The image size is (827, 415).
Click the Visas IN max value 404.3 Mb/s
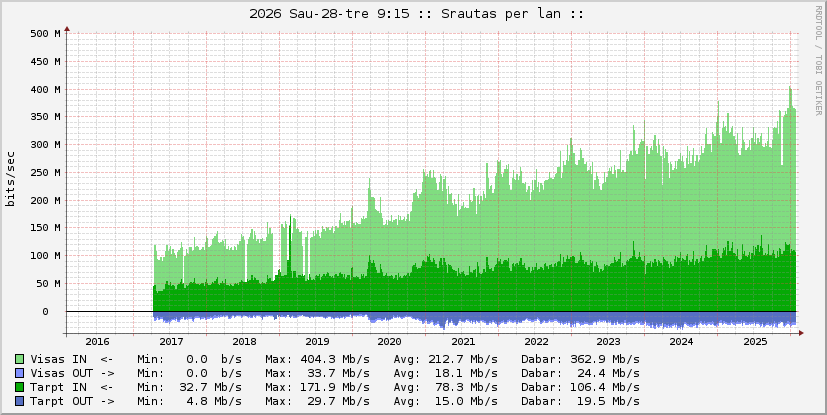(335, 359)
